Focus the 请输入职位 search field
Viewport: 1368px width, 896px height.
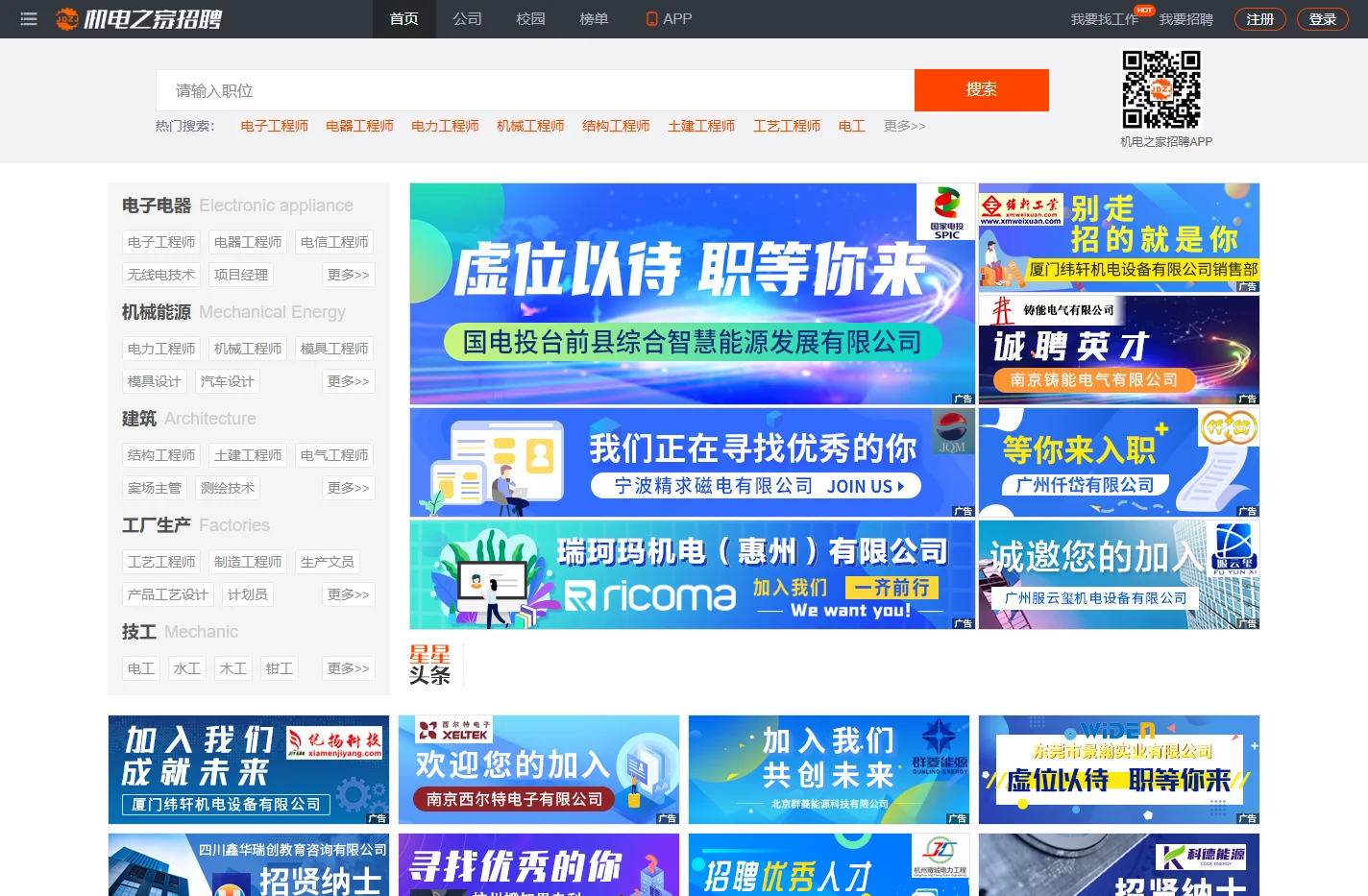[535, 90]
